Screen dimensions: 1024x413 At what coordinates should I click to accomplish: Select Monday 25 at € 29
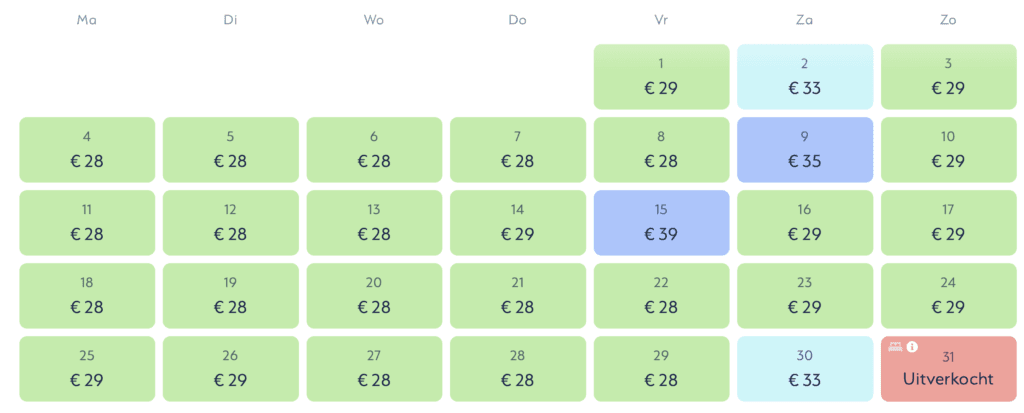tap(87, 369)
